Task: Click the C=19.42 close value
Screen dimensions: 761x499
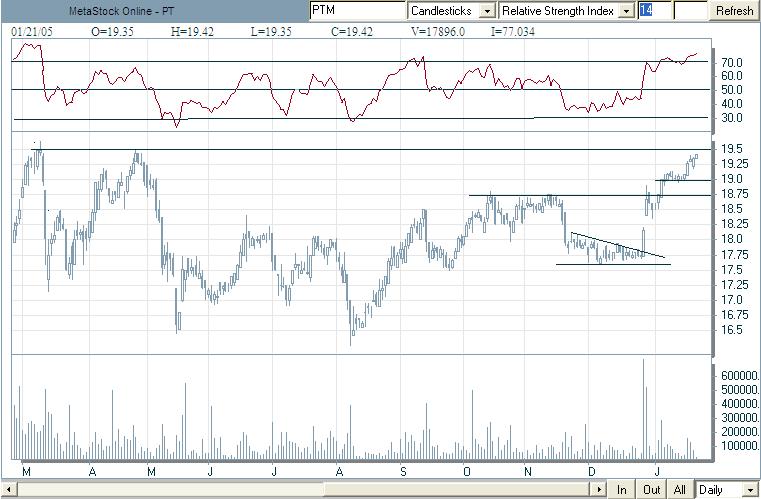Action: [352, 32]
